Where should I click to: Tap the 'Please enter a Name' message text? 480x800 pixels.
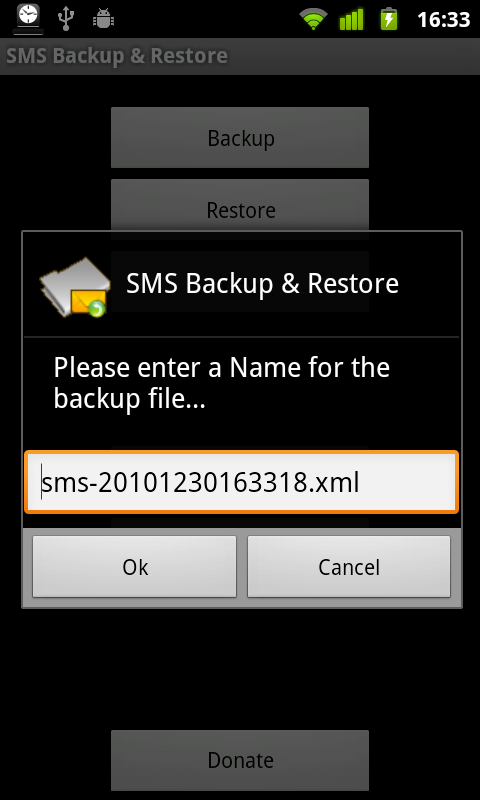tap(222, 383)
